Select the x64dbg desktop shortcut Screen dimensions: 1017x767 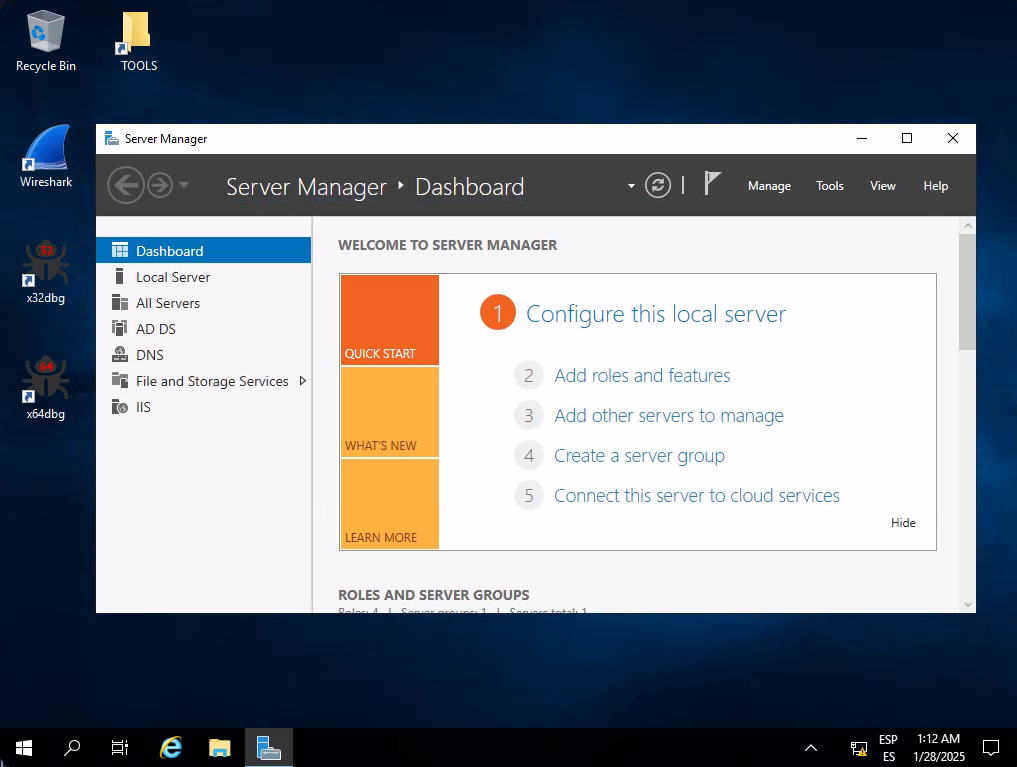(x=45, y=388)
